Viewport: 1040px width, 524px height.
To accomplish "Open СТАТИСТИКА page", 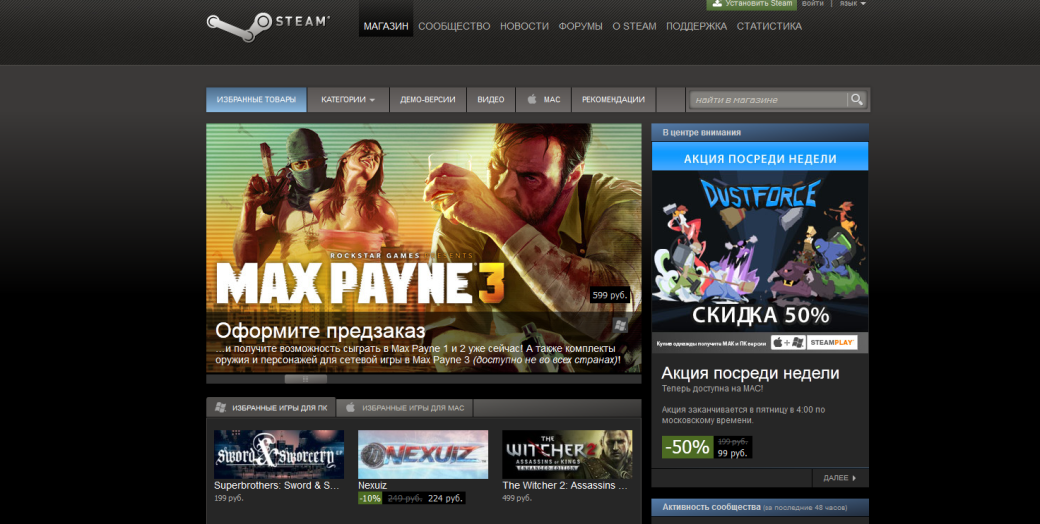I will (769, 26).
